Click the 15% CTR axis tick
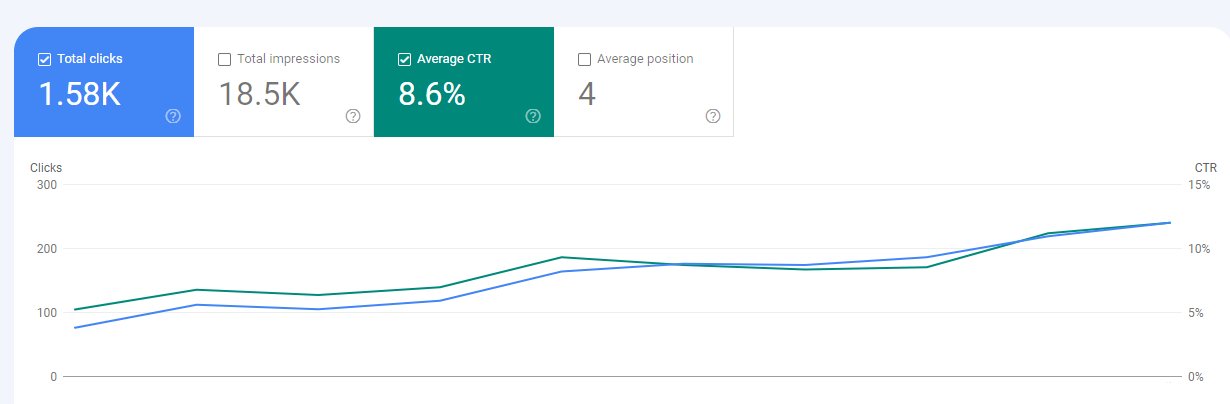This screenshot has width=1230, height=404. point(1199,185)
